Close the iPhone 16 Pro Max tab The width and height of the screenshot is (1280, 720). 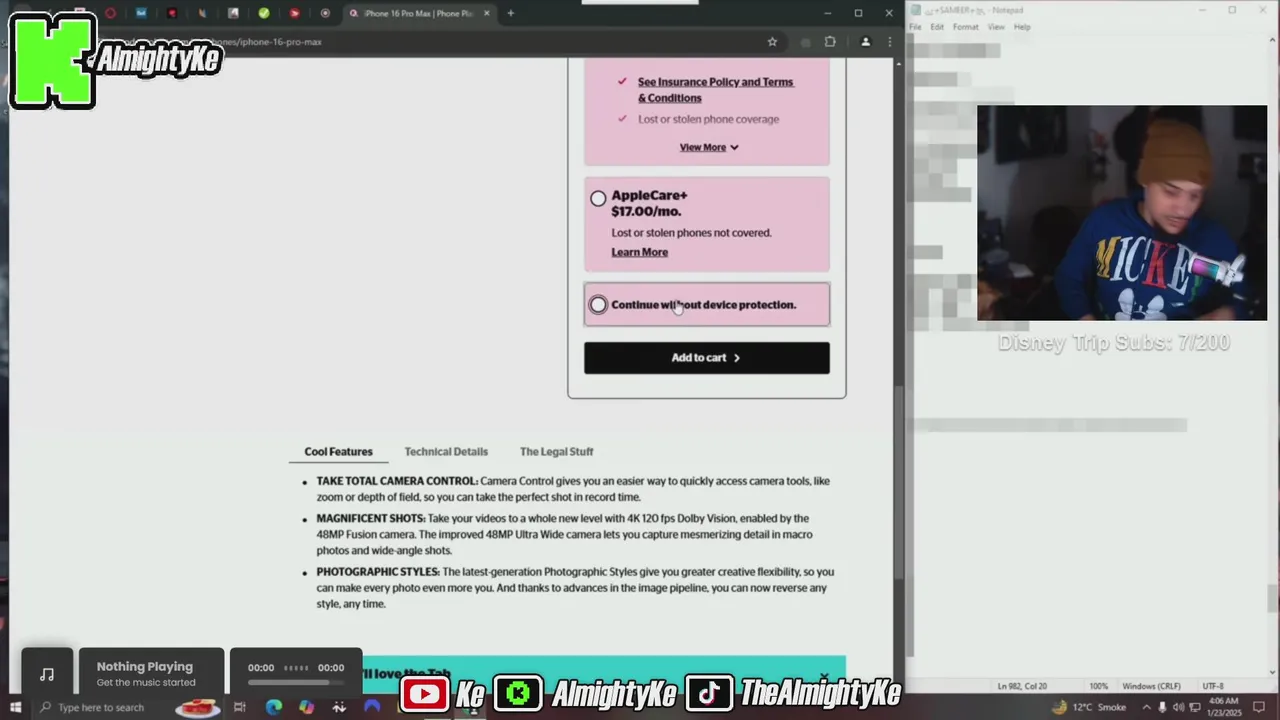[487, 13]
